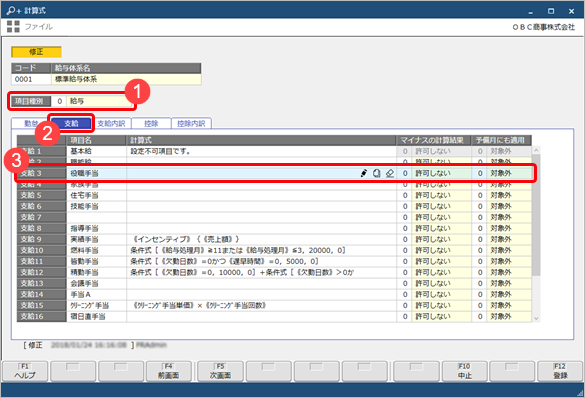Select the 宿日直手当 item name cell
Image resolution: width=585 pixels, height=398 pixels.
coord(96,316)
